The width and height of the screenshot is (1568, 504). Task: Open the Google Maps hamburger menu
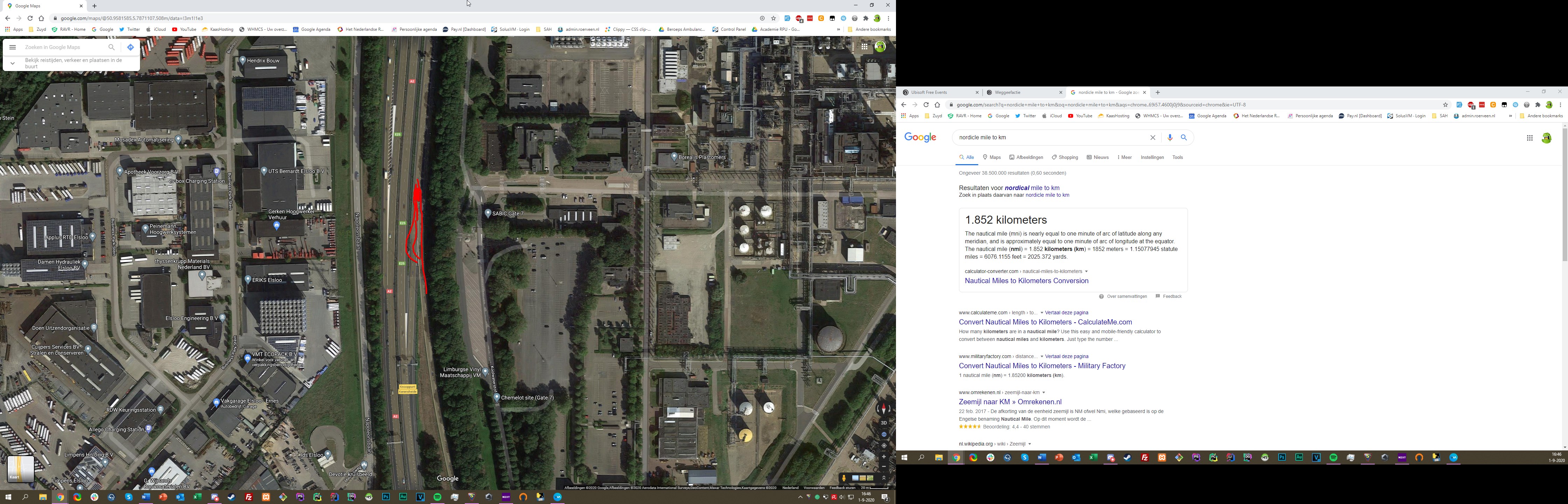(x=12, y=47)
